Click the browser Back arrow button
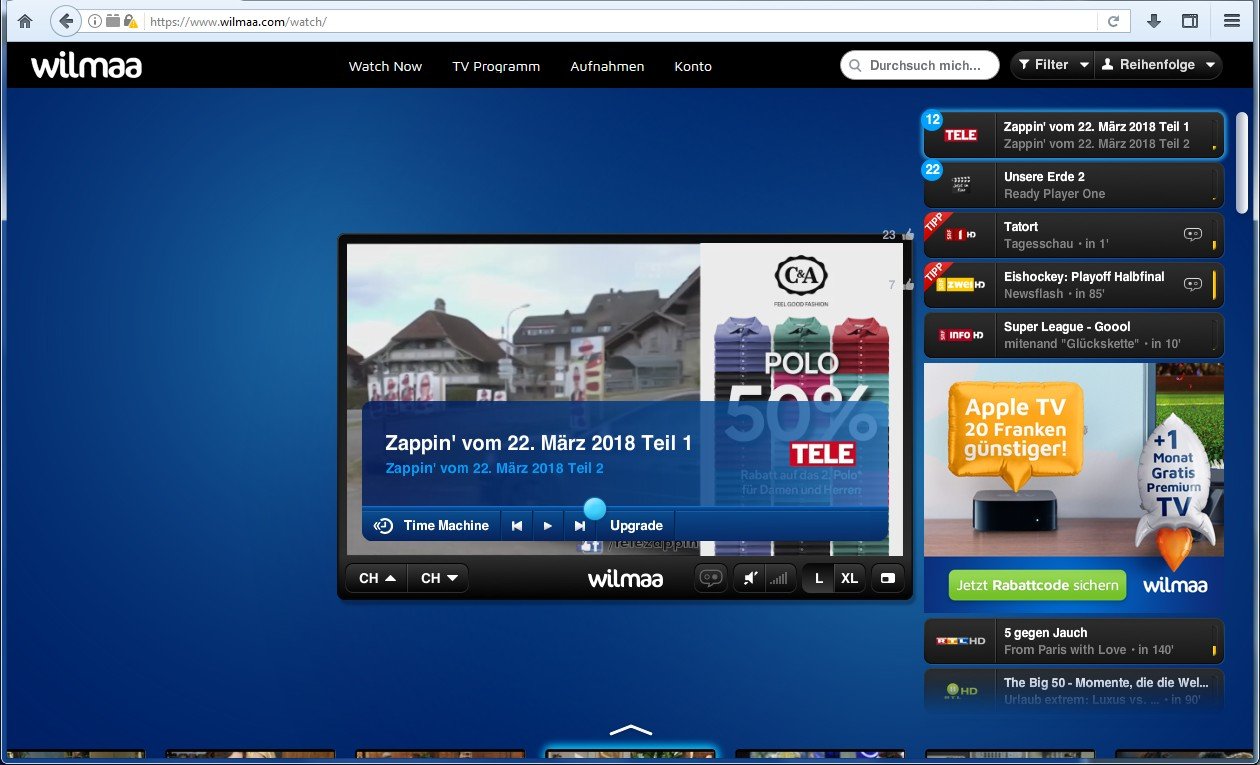This screenshot has height=765, width=1260. [65, 21]
